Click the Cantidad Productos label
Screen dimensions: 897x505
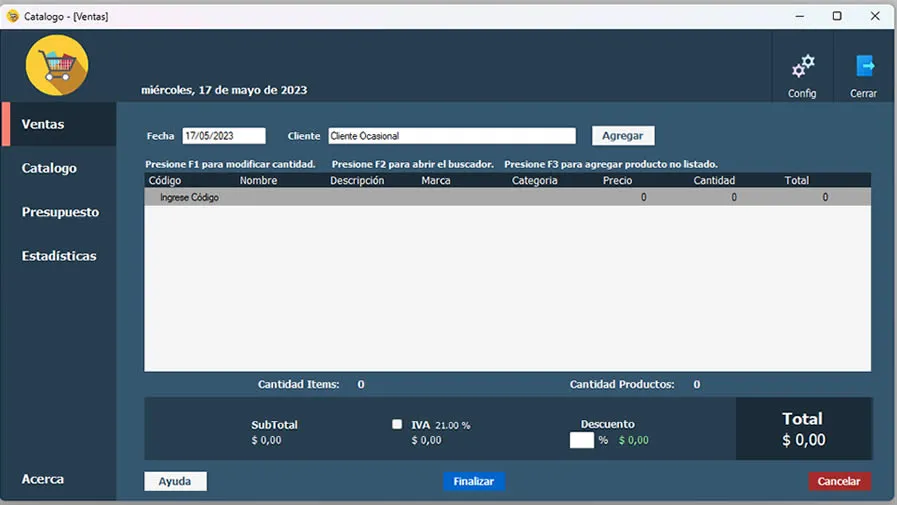[x=621, y=384]
